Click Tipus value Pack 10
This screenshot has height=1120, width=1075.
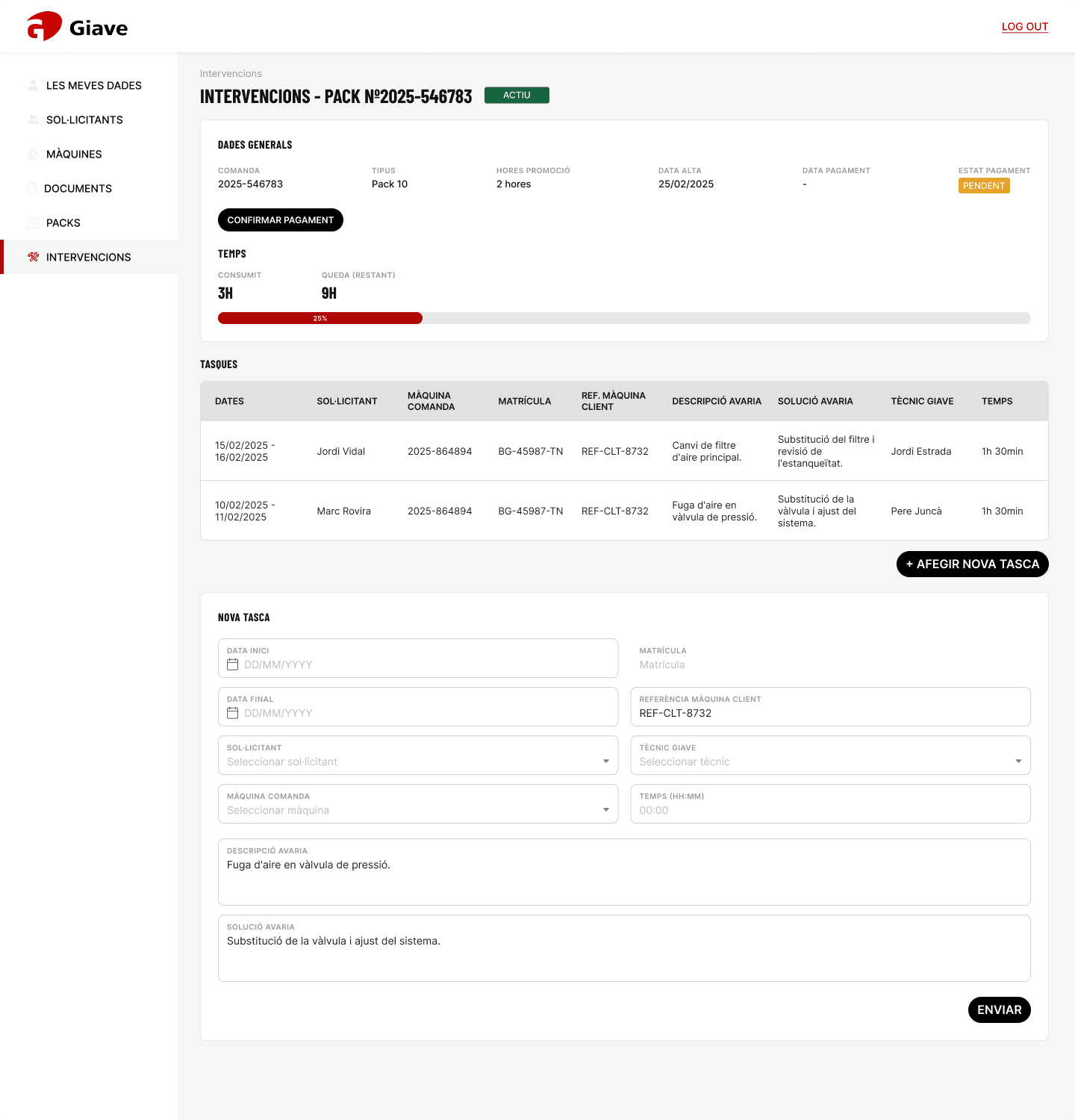(390, 184)
